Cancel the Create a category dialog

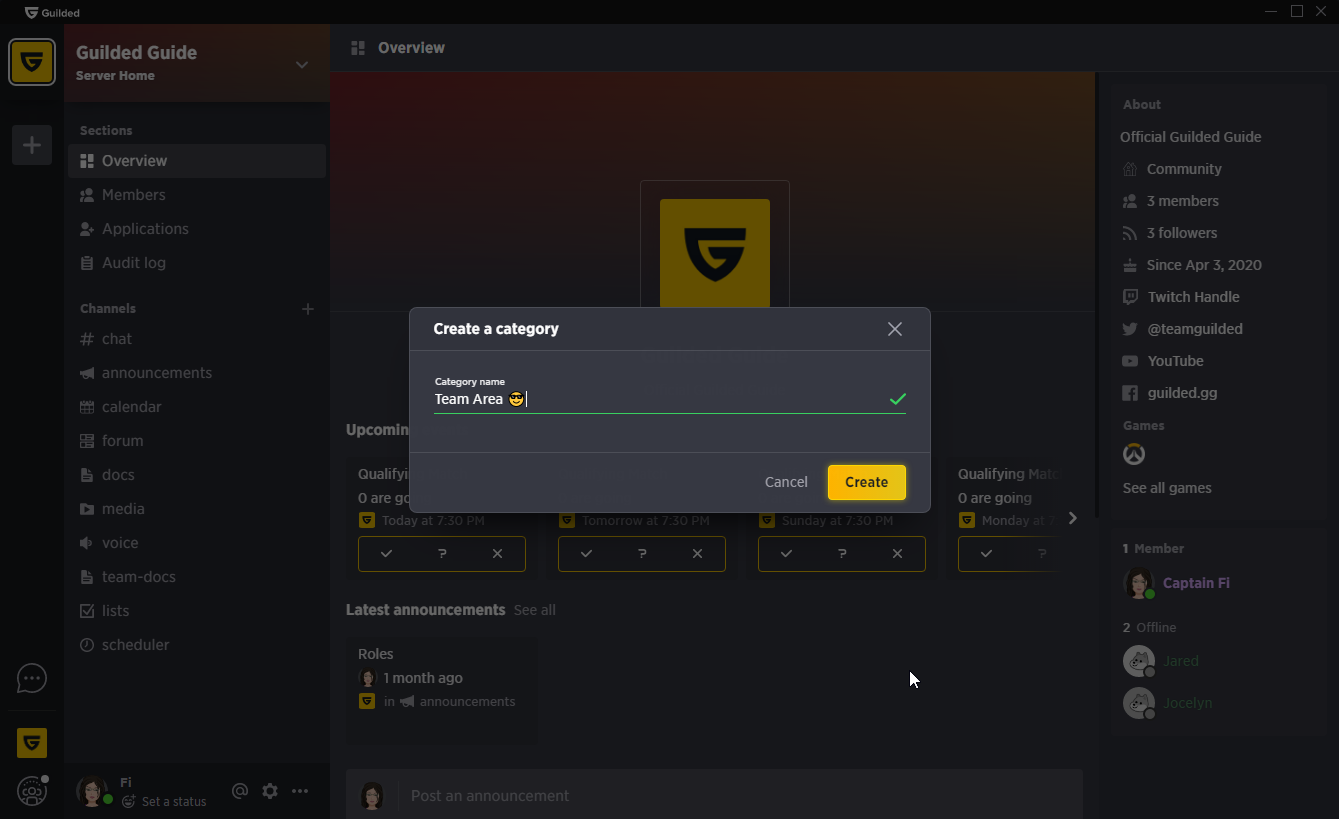tap(786, 482)
